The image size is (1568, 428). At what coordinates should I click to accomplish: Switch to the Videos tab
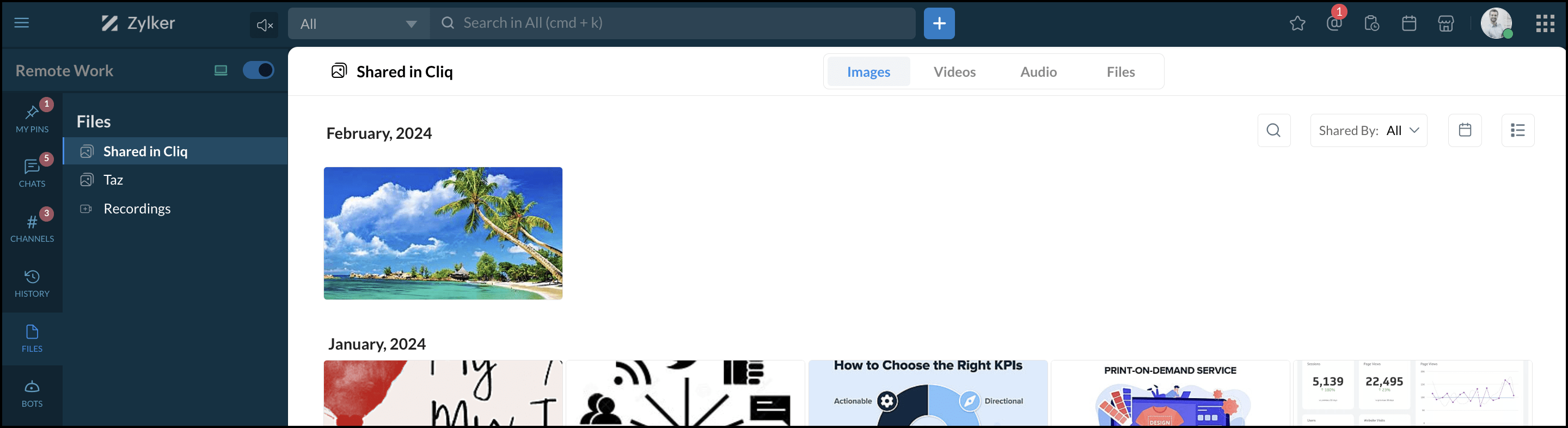tap(954, 72)
